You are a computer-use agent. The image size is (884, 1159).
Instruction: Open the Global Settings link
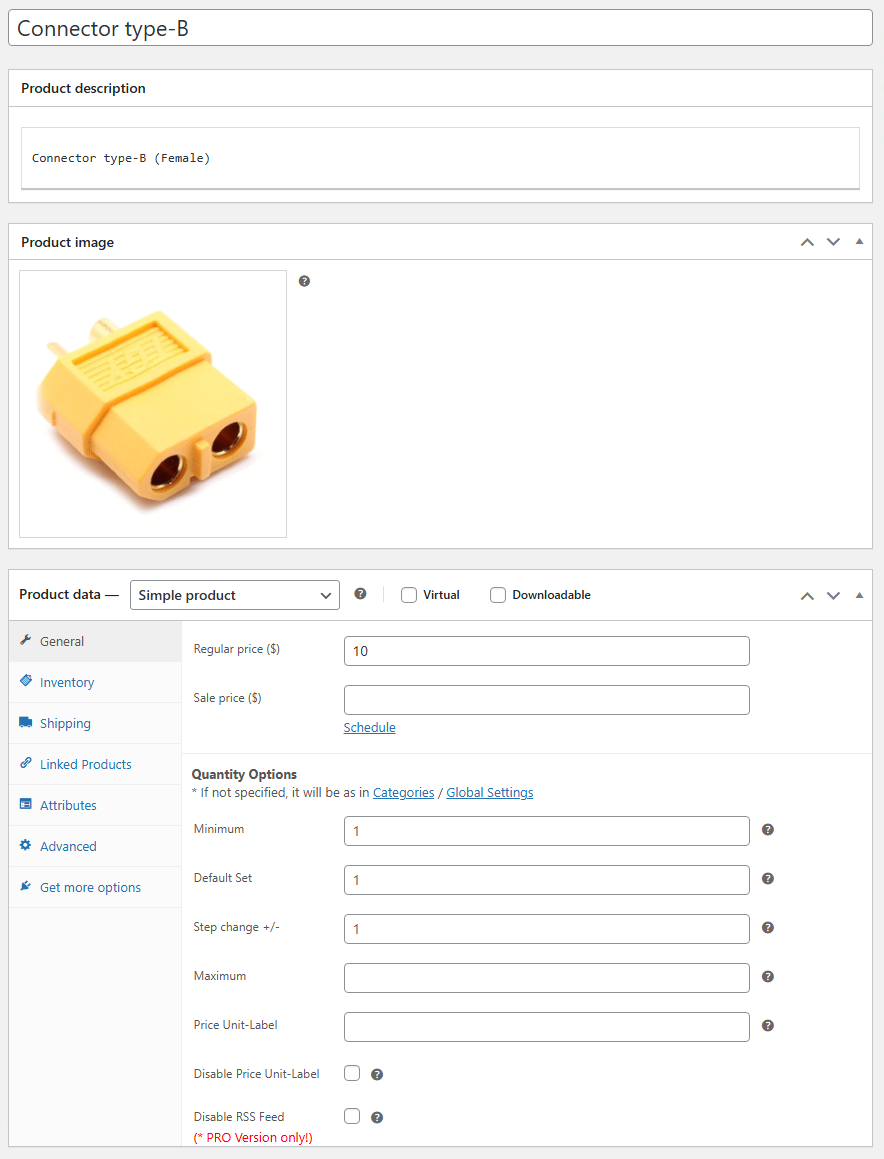[489, 793]
